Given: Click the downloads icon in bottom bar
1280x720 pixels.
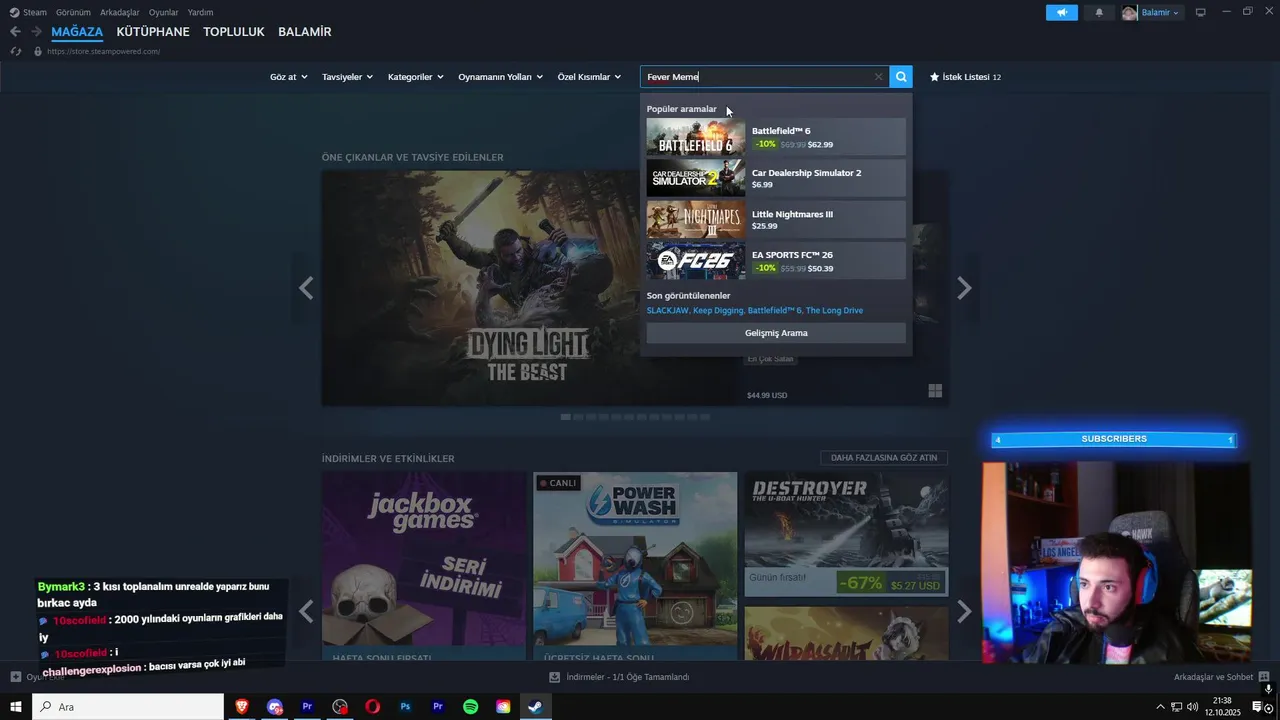Looking at the screenshot, I should [555, 677].
